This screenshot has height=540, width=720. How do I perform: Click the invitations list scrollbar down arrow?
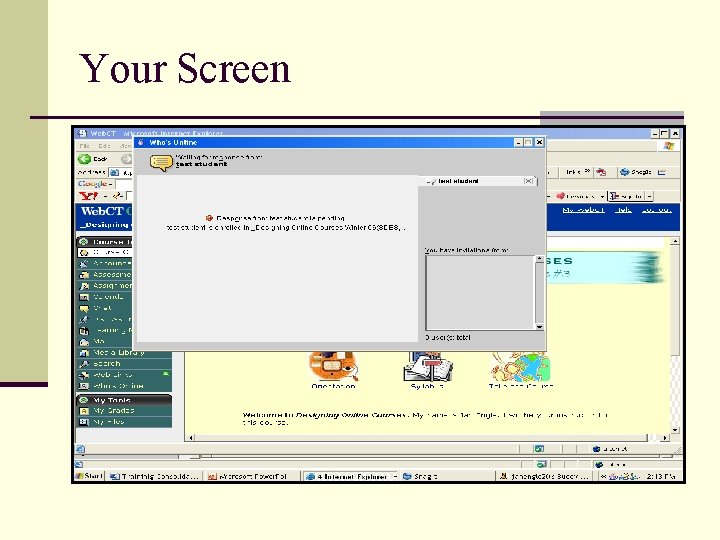(x=540, y=327)
